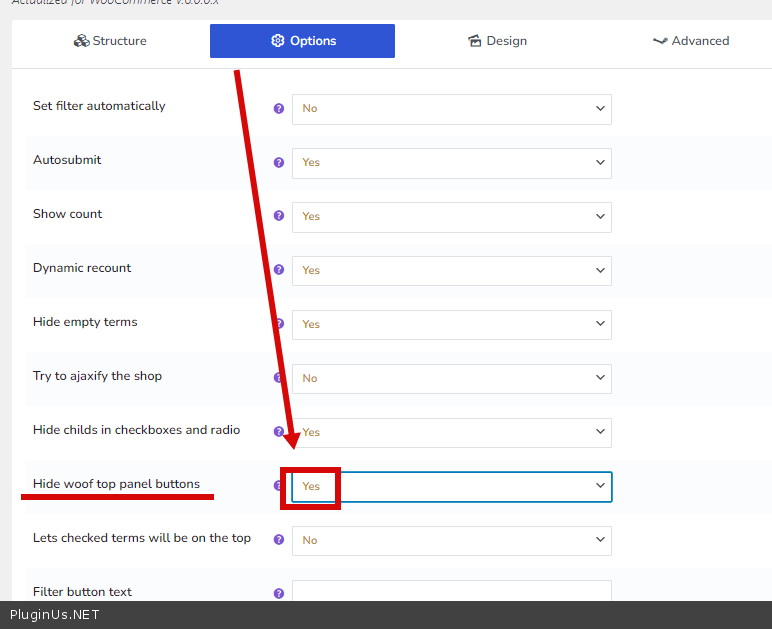Go to the Advanced tab

point(690,41)
